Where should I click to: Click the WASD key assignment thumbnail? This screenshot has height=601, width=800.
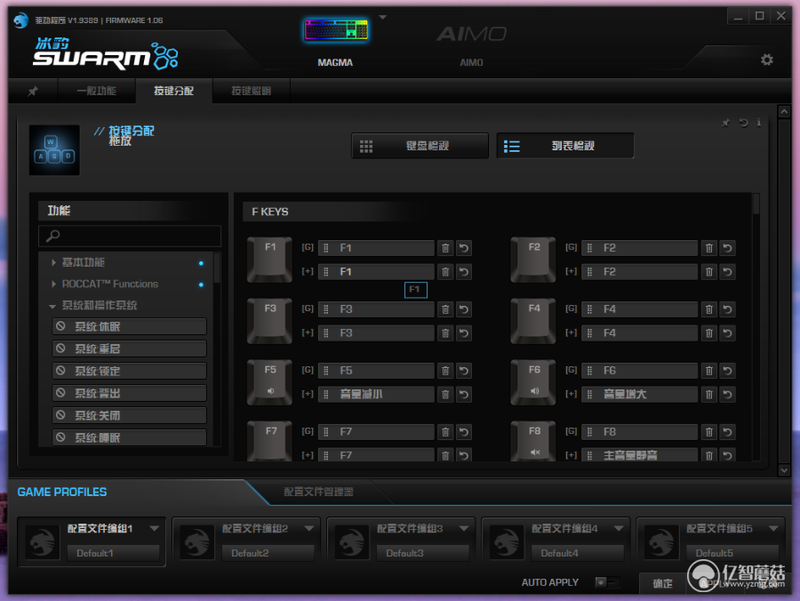click(x=54, y=150)
